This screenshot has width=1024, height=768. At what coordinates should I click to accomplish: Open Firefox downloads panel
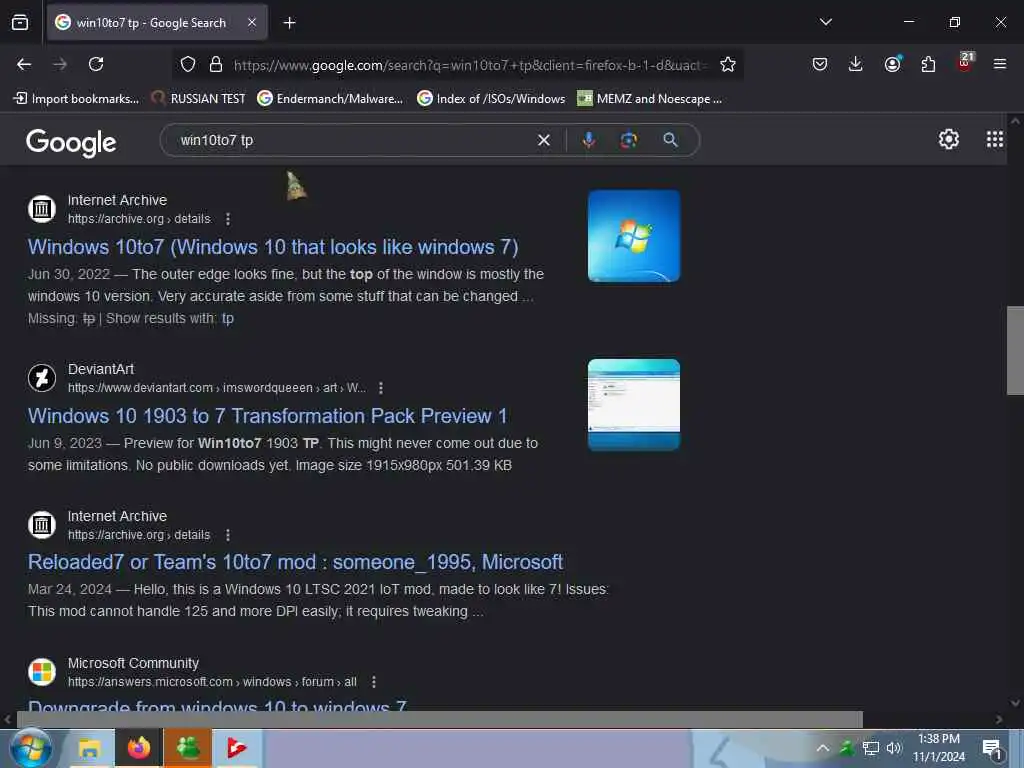point(856,64)
